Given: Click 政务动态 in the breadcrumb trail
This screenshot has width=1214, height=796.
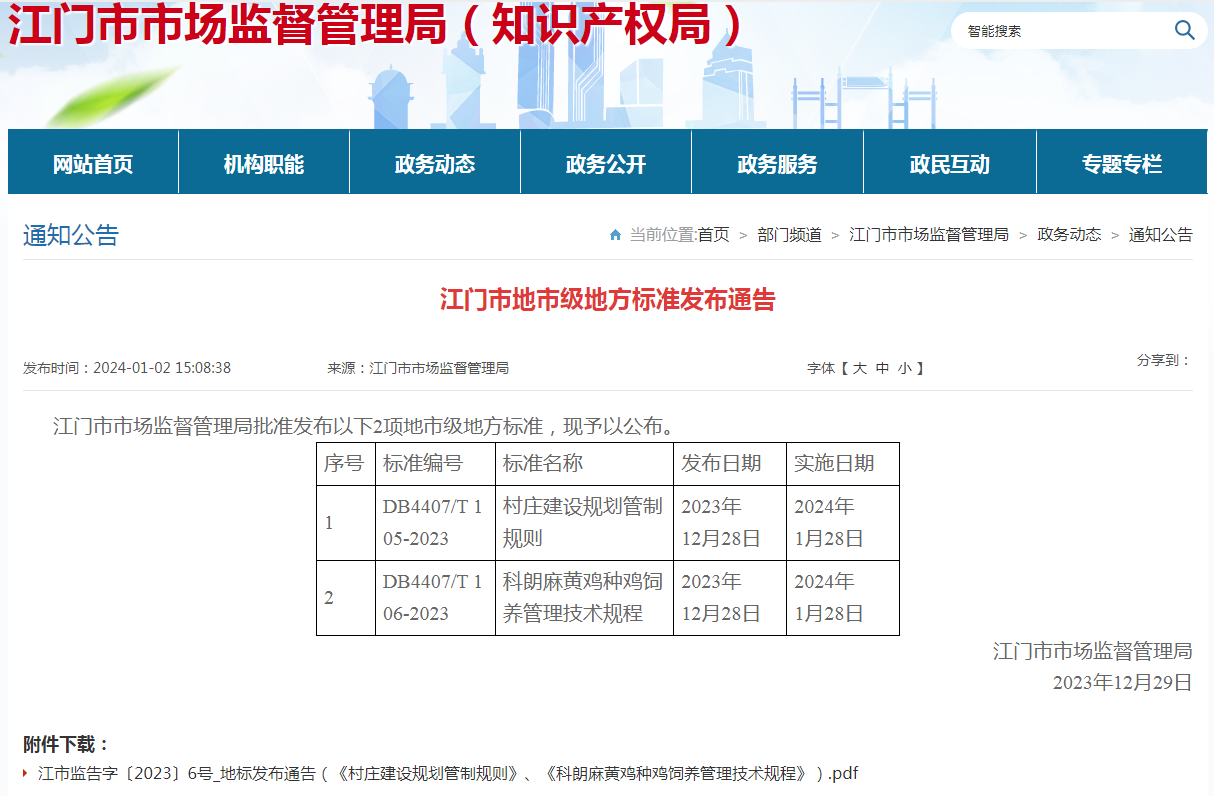Looking at the screenshot, I should pos(1069,235).
